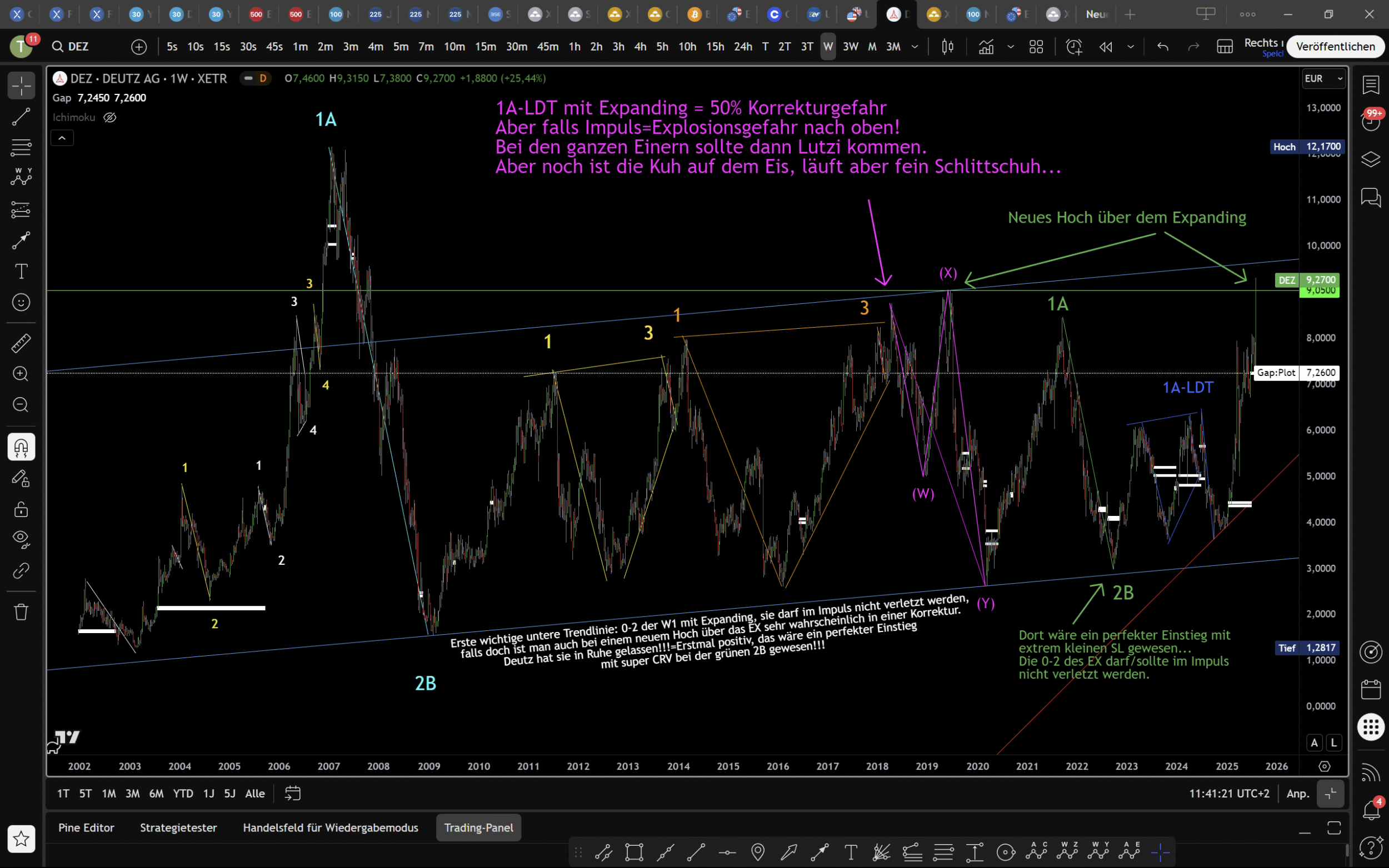Open the Fibonacci retracement tools
Viewport: 1389px width, 868px height.
pos(21,148)
